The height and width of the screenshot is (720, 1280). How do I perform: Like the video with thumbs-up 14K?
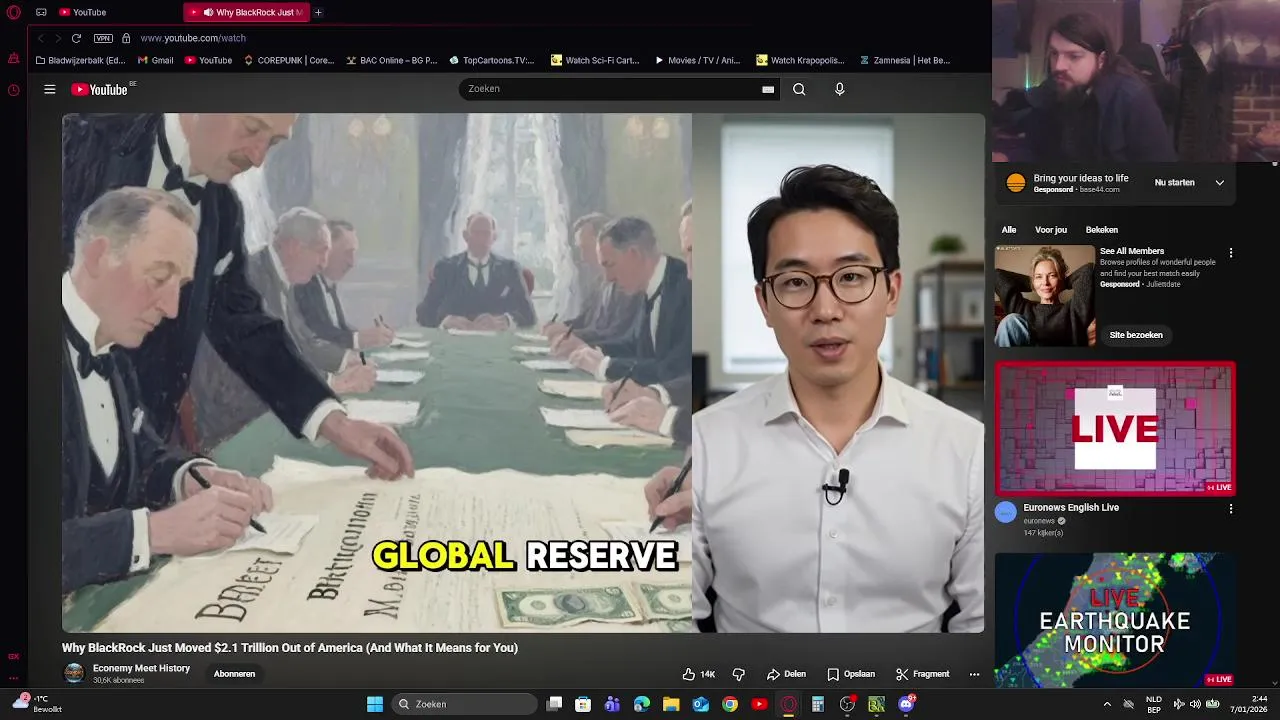click(x=699, y=674)
